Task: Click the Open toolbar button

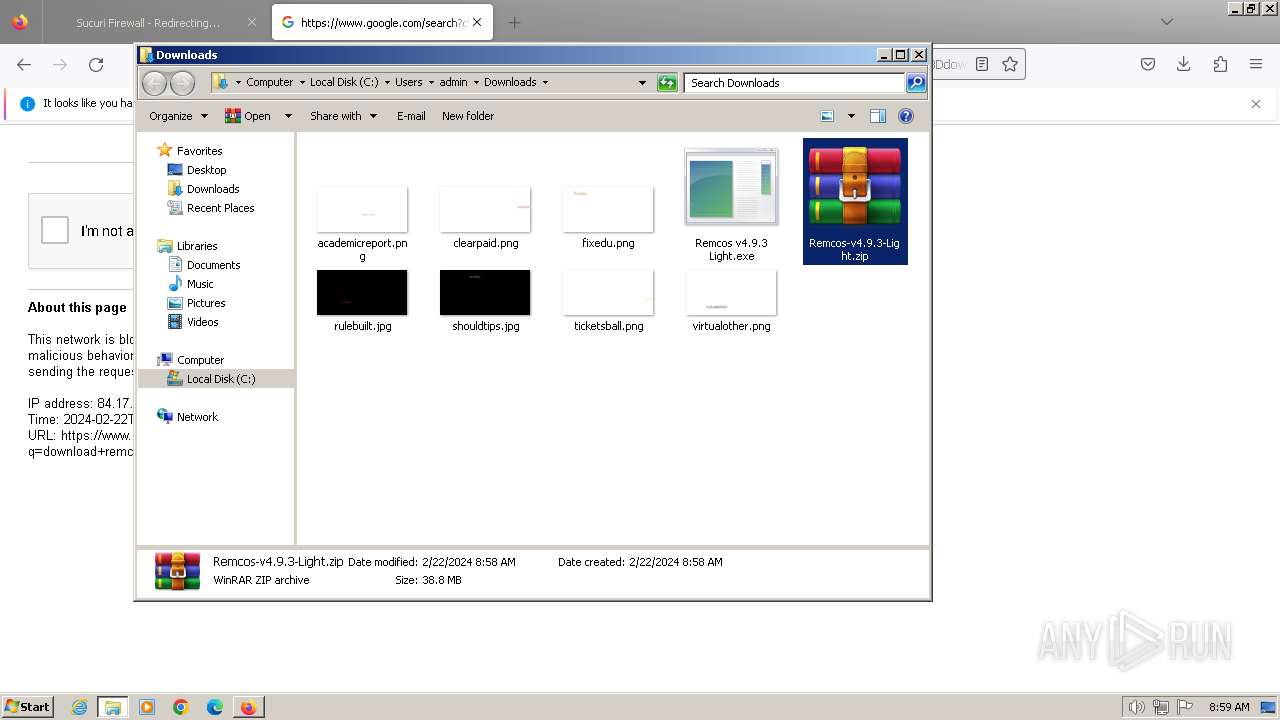Action: coord(248,116)
